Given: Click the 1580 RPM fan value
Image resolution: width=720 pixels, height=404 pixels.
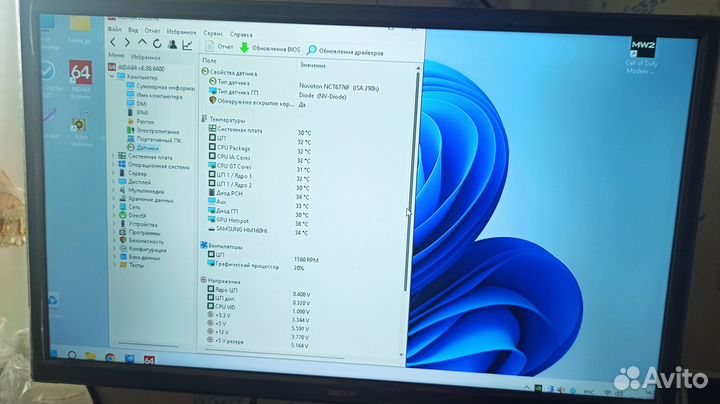Looking at the screenshot, I should click(306, 260).
